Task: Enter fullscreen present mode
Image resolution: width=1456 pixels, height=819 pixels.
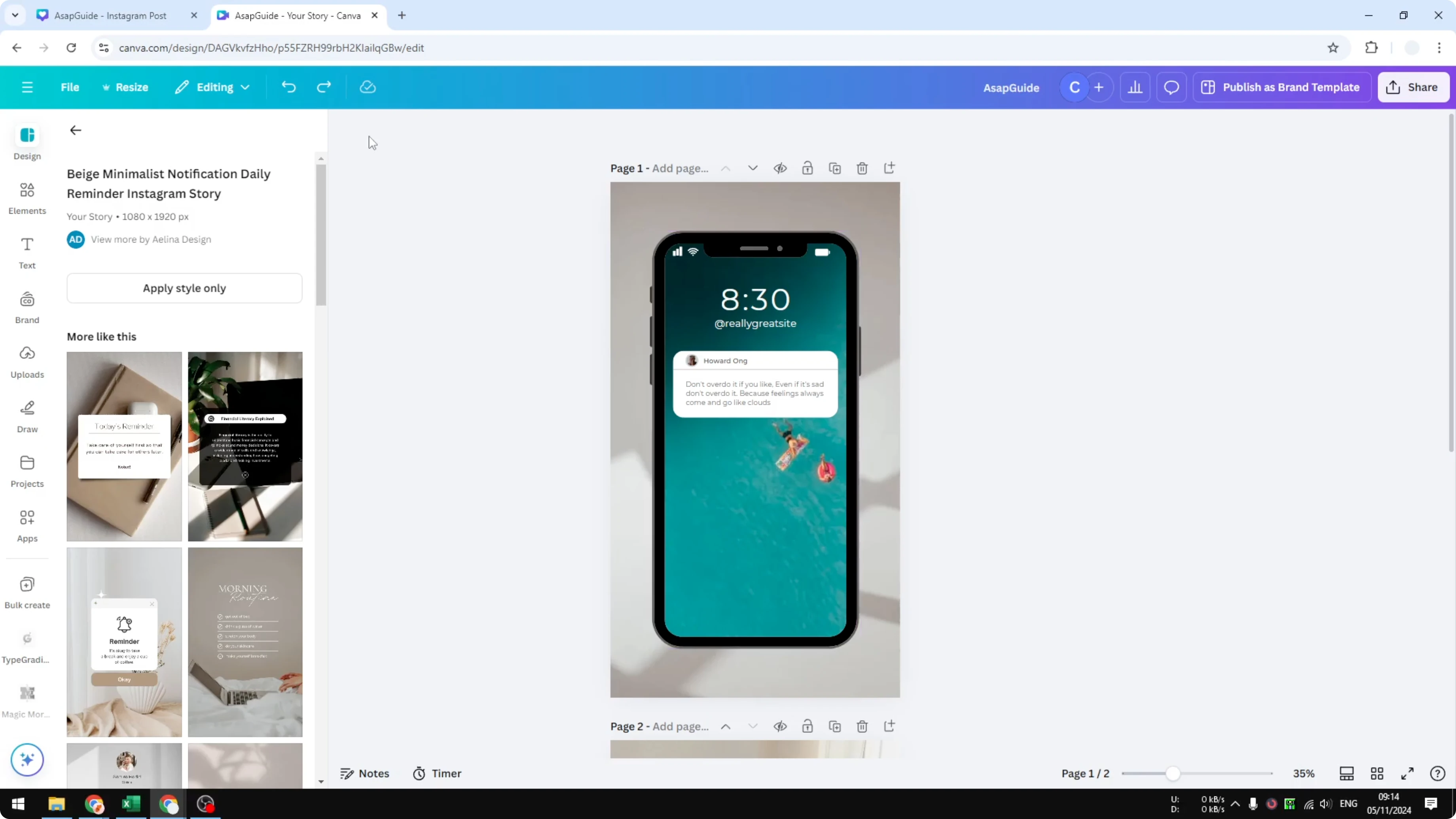Action: coord(1407,773)
